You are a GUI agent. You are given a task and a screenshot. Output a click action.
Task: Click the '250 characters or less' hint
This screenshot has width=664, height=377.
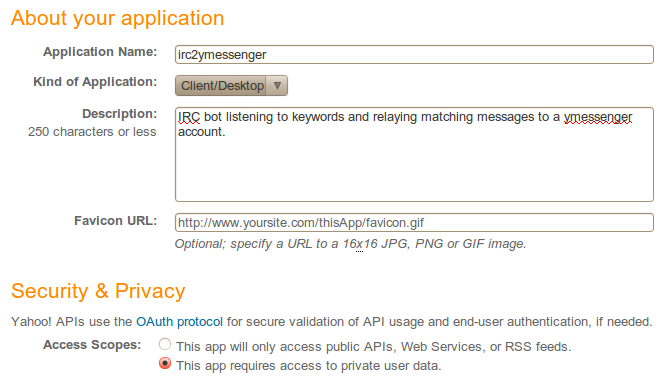(x=92, y=132)
